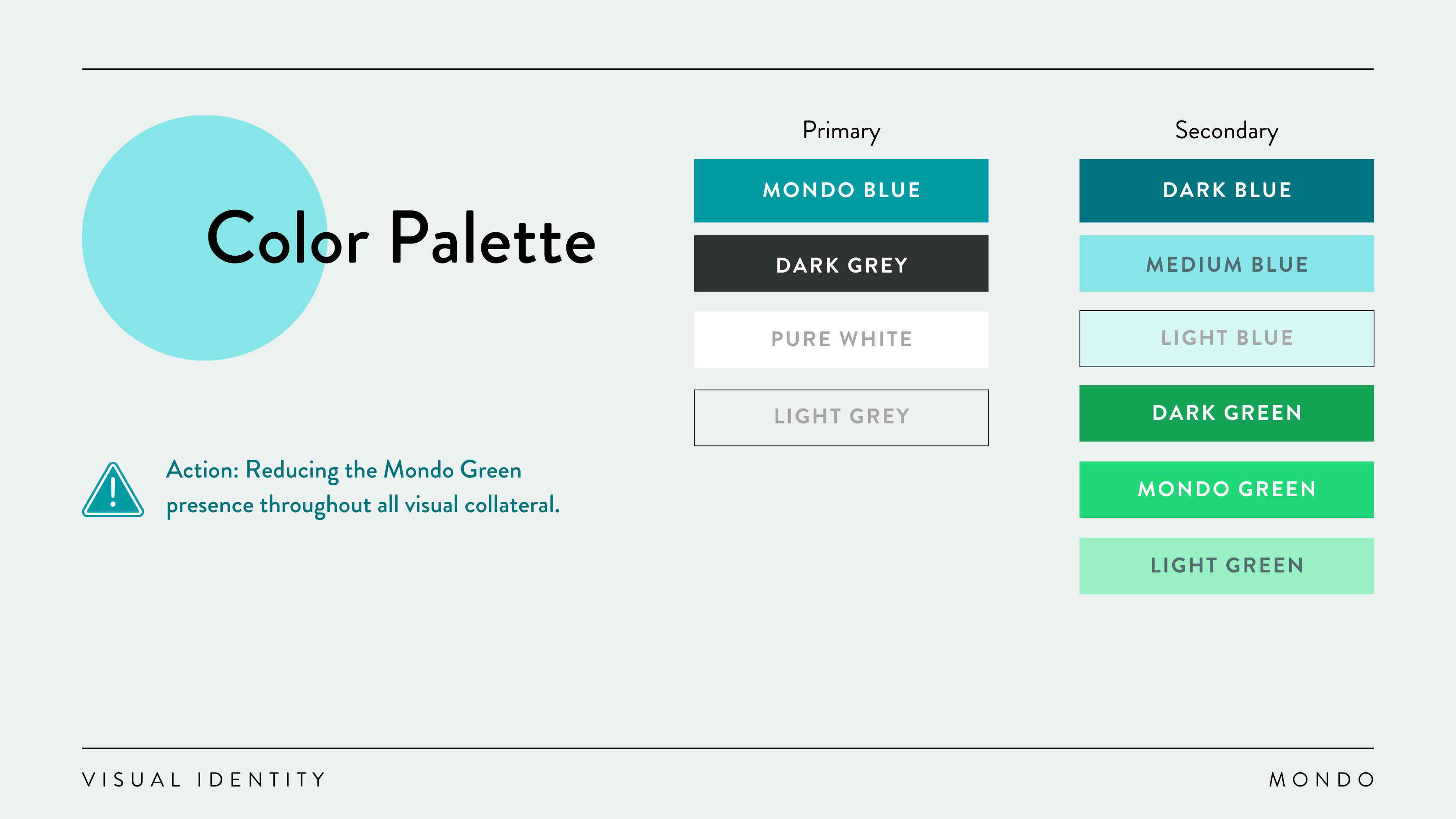Select the Action note about Mondo Green

[x=362, y=487]
